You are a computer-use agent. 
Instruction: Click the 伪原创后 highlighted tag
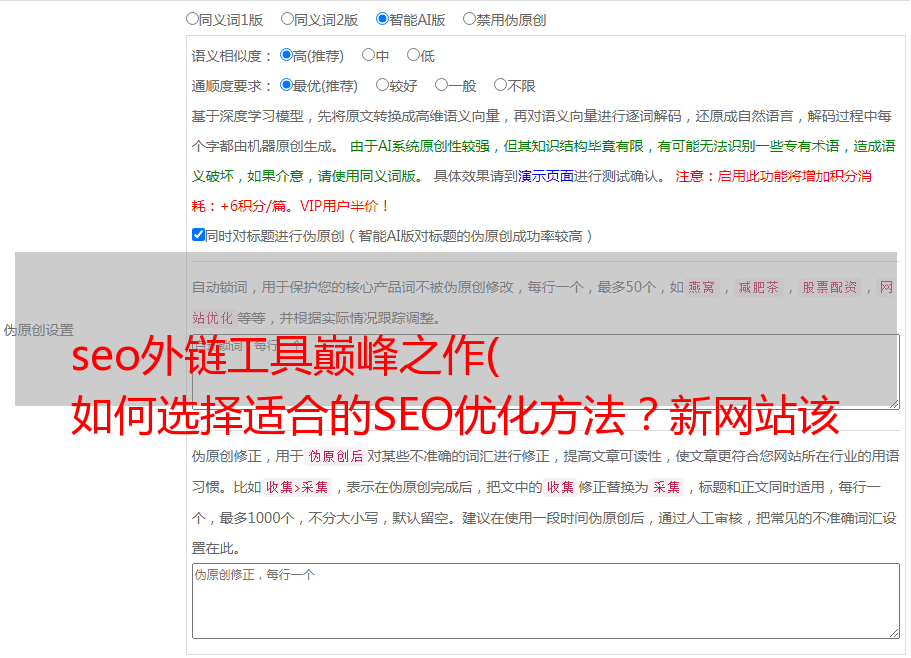336,456
